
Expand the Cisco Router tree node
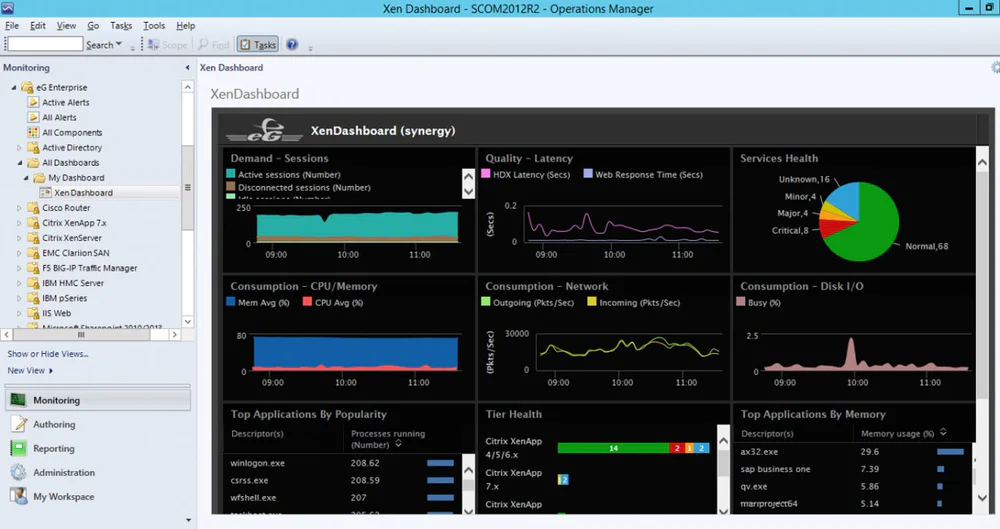19,208
